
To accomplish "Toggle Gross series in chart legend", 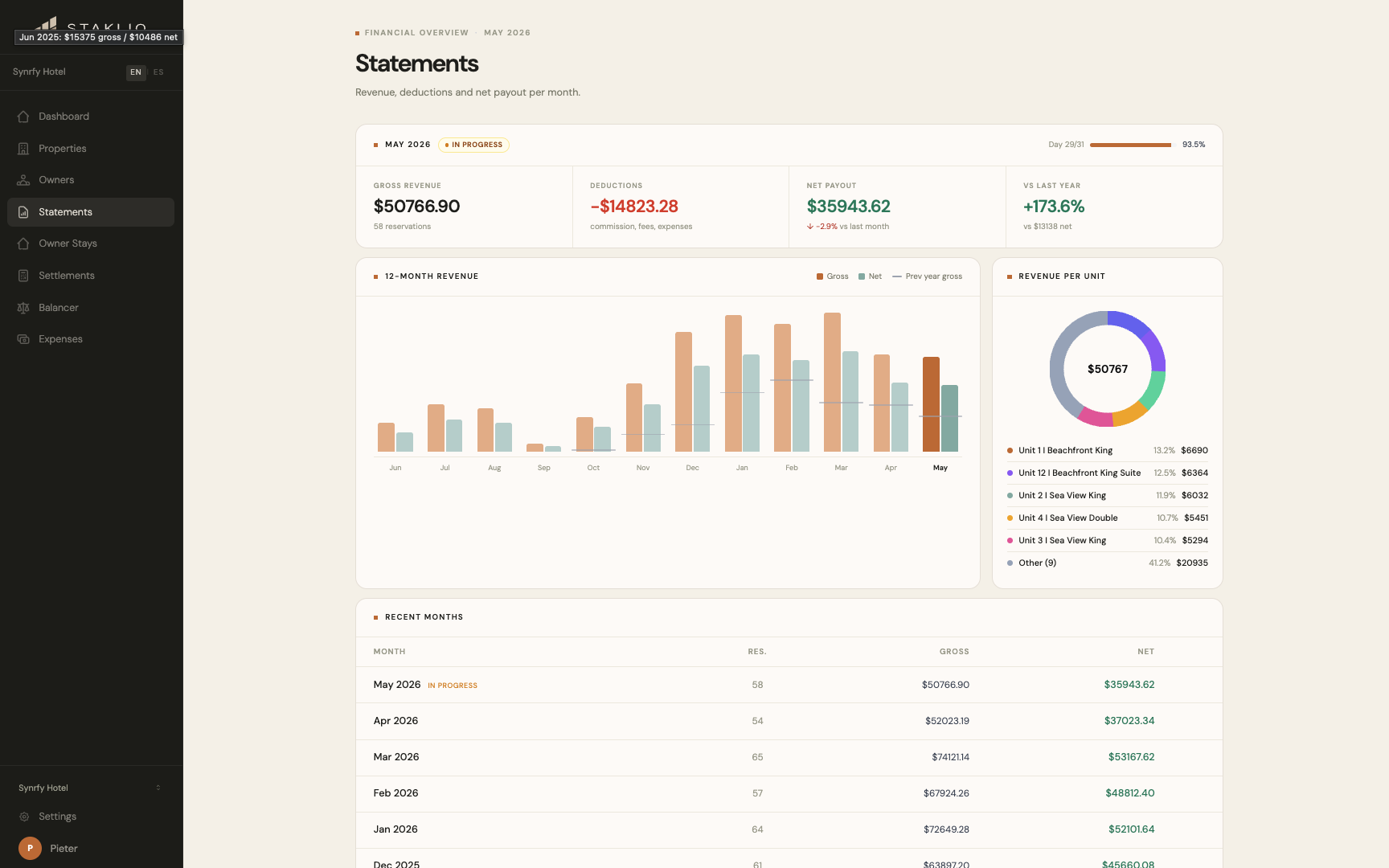I will (833, 276).
